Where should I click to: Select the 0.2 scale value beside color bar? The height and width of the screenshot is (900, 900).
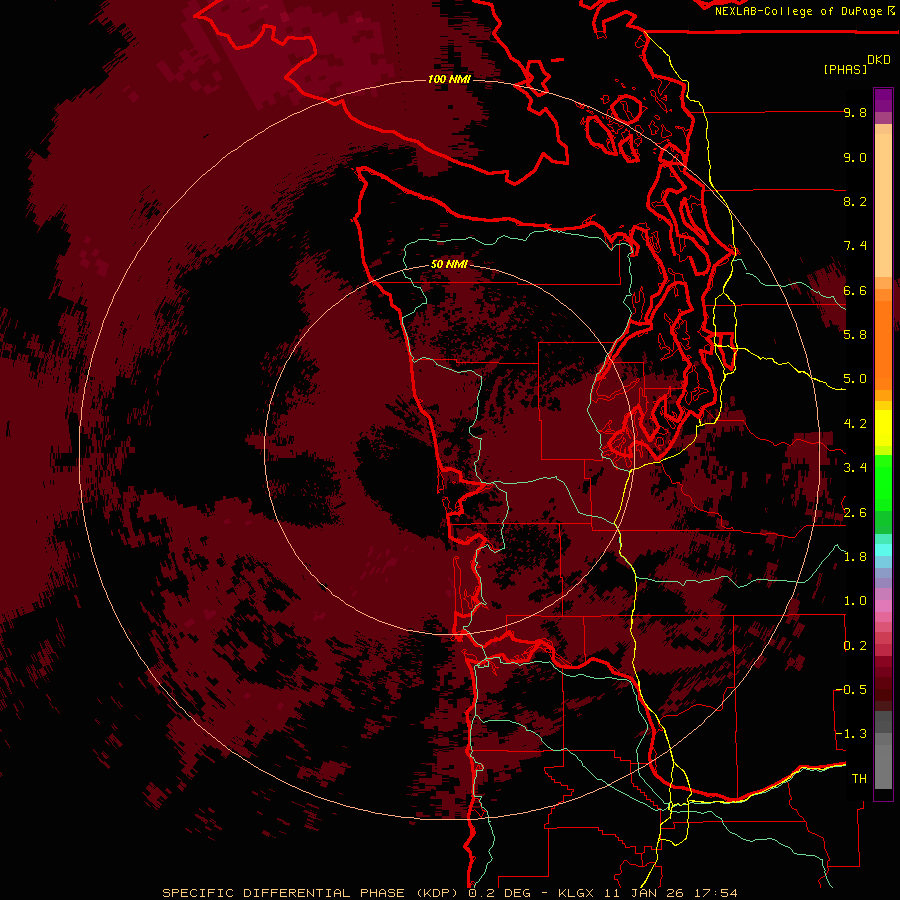click(x=855, y=646)
